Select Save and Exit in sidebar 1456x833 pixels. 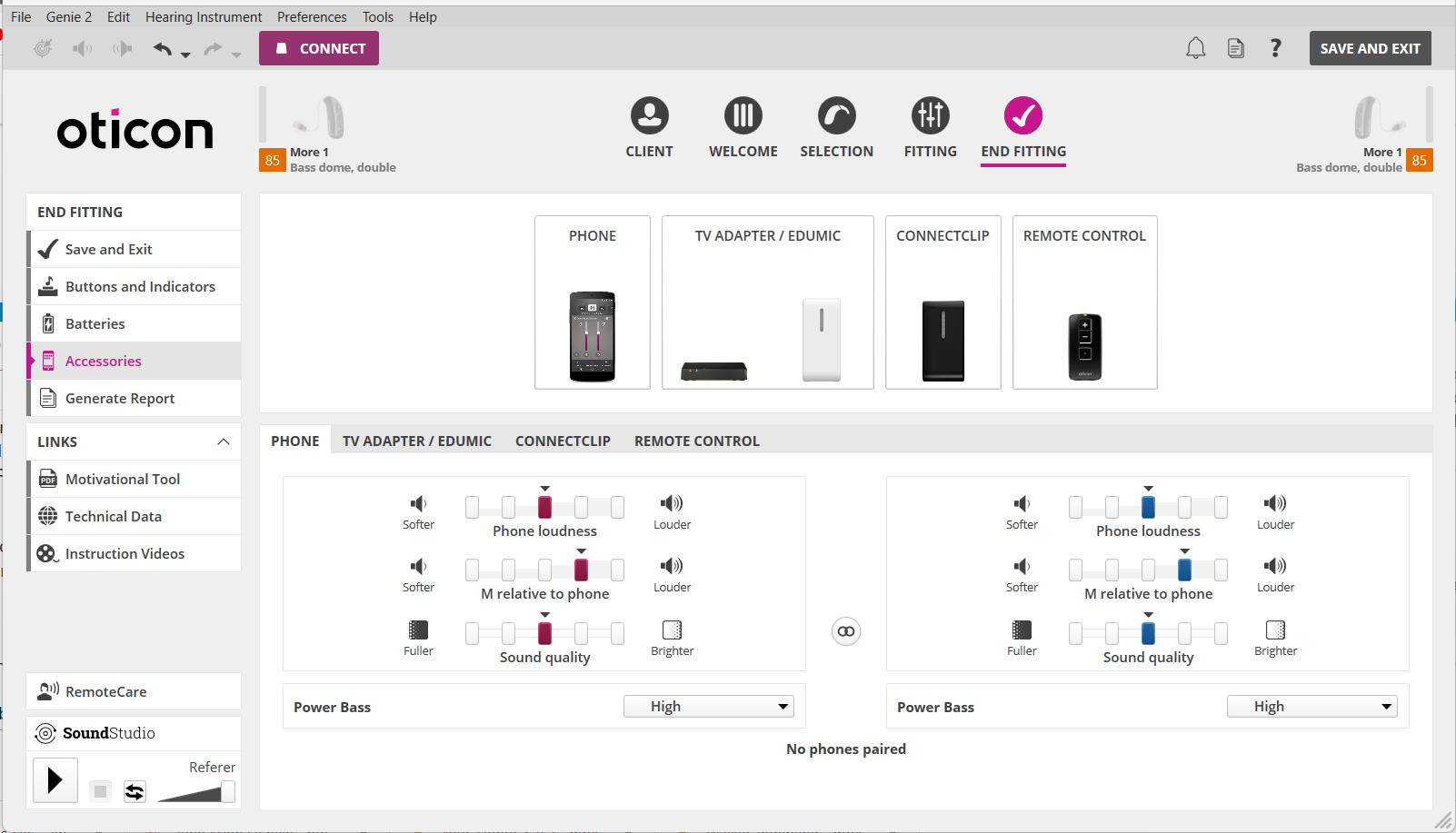(135, 249)
